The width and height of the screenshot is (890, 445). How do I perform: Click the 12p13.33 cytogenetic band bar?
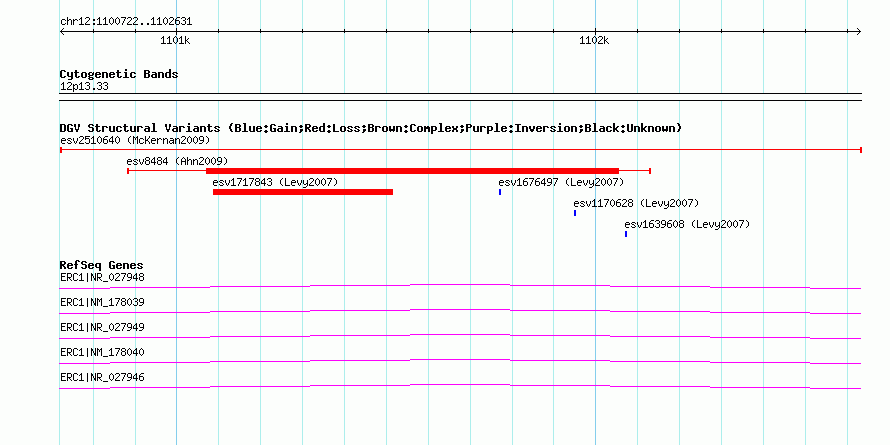[x=460, y=97]
